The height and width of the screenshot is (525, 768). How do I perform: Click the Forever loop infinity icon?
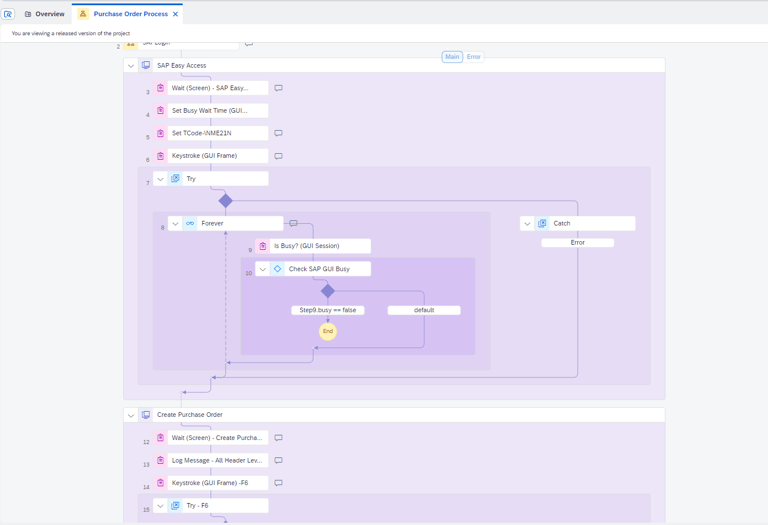tap(190, 223)
